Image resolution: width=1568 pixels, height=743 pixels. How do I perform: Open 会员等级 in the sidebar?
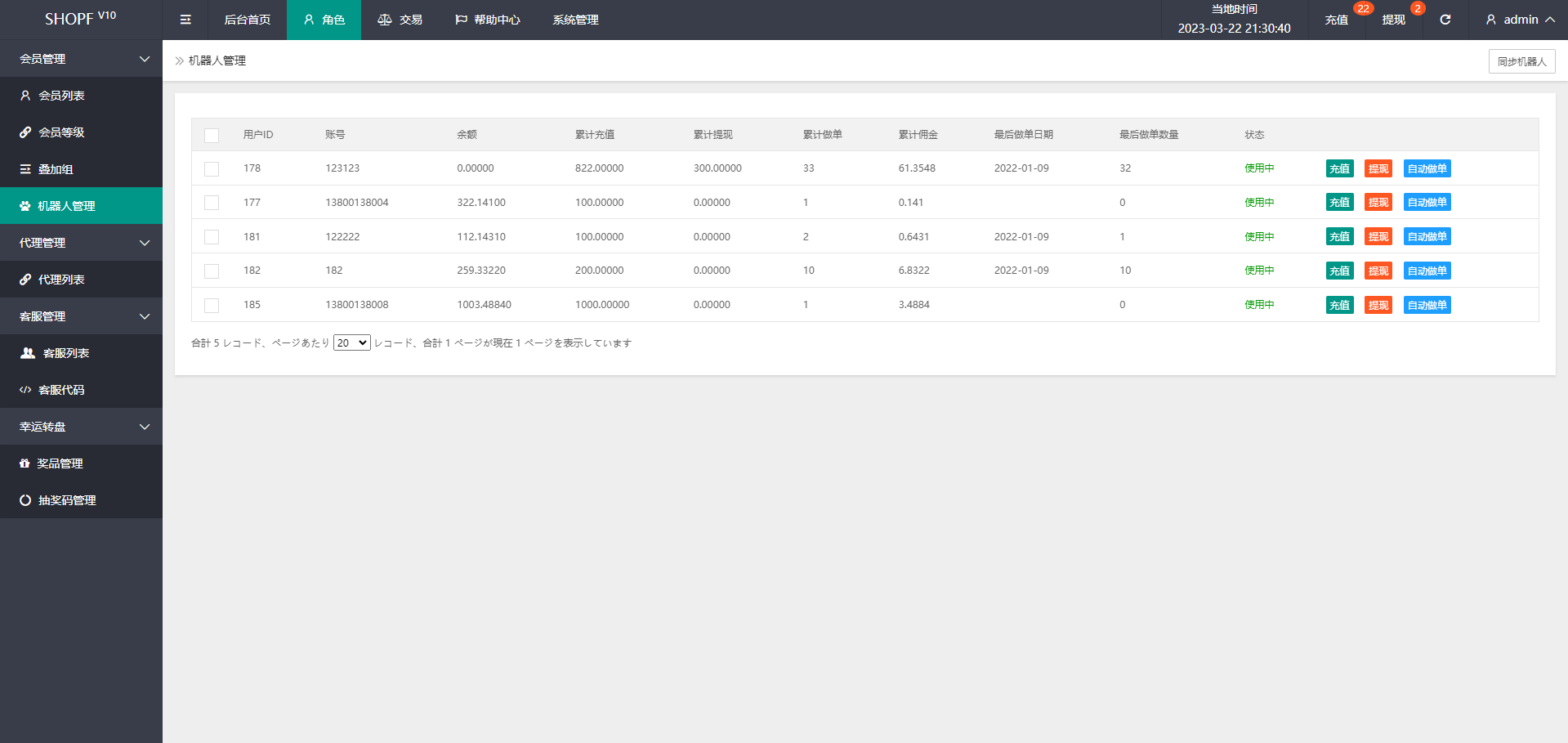point(61,132)
